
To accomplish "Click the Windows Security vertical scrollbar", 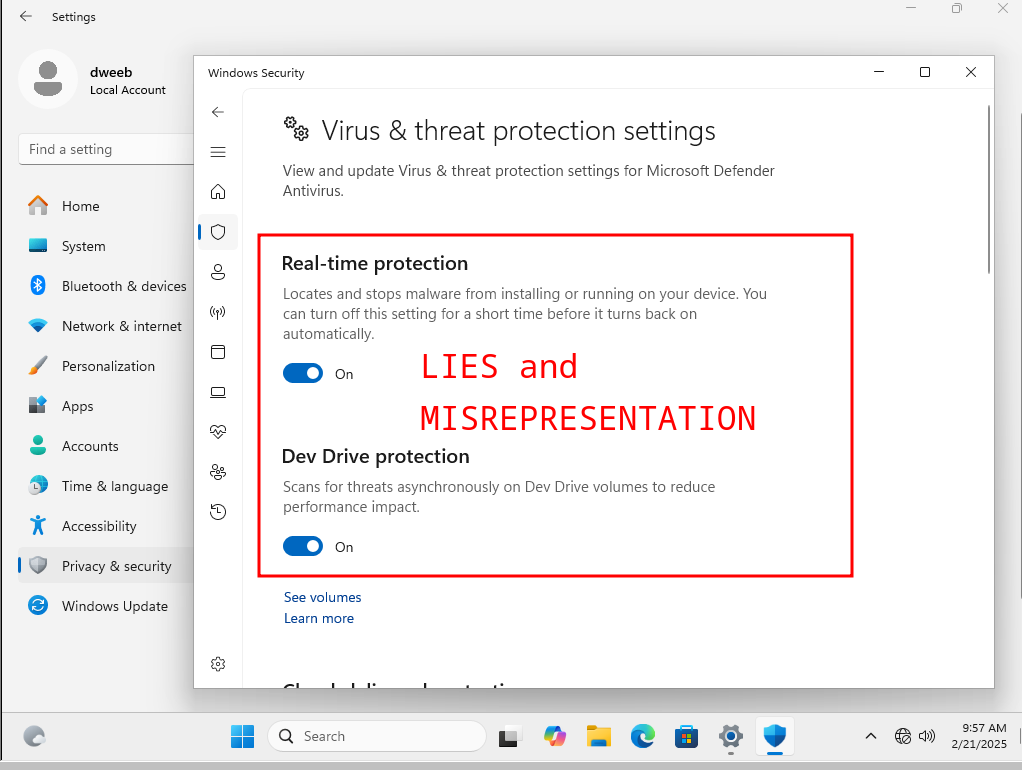I will pyautogui.click(x=989, y=190).
